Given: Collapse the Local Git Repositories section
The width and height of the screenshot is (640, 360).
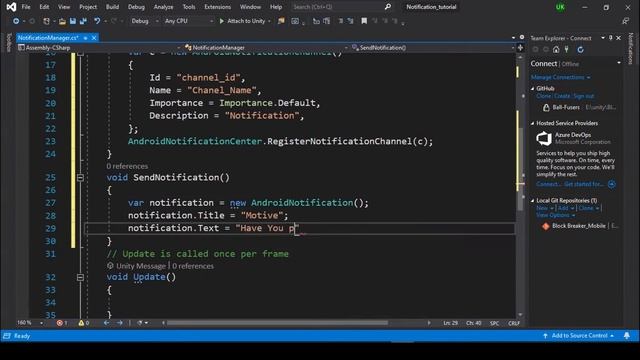Looking at the screenshot, I should tap(533, 200).
